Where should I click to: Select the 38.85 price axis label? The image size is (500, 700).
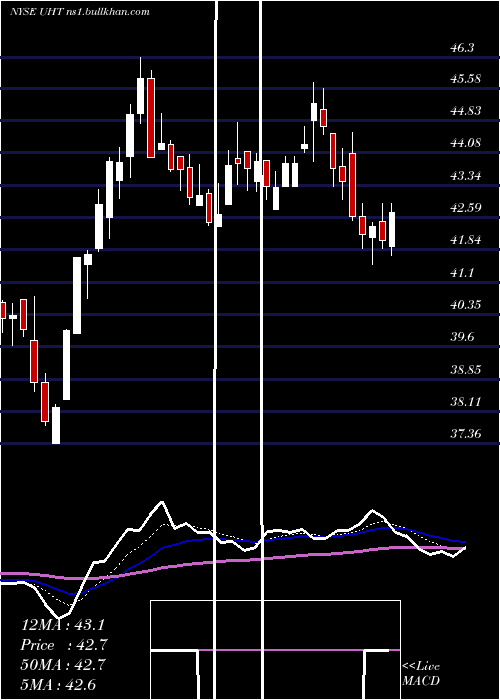click(x=466, y=370)
